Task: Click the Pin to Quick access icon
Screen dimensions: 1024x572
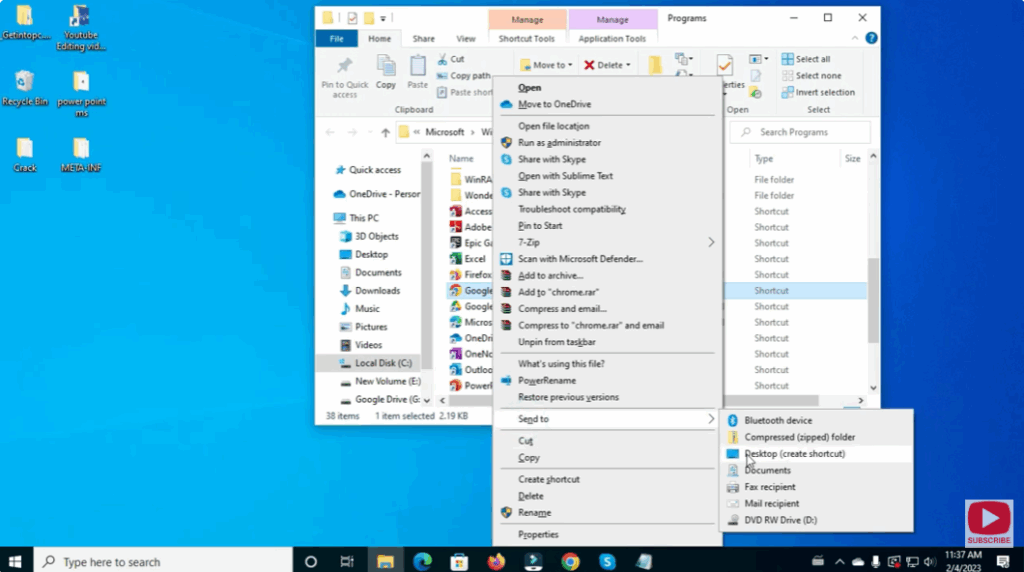Action: click(x=344, y=66)
